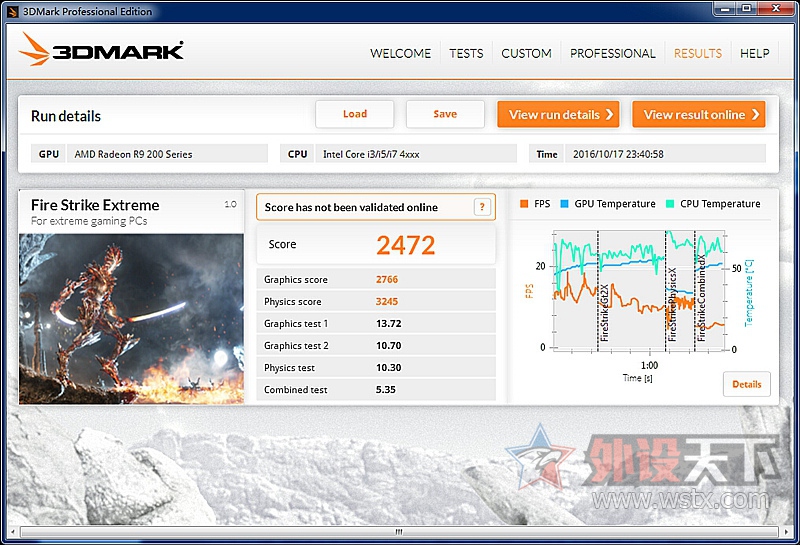Image resolution: width=800 pixels, height=545 pixels.
Task: Click the scrollbar left arrow
Action: (13, 532)
